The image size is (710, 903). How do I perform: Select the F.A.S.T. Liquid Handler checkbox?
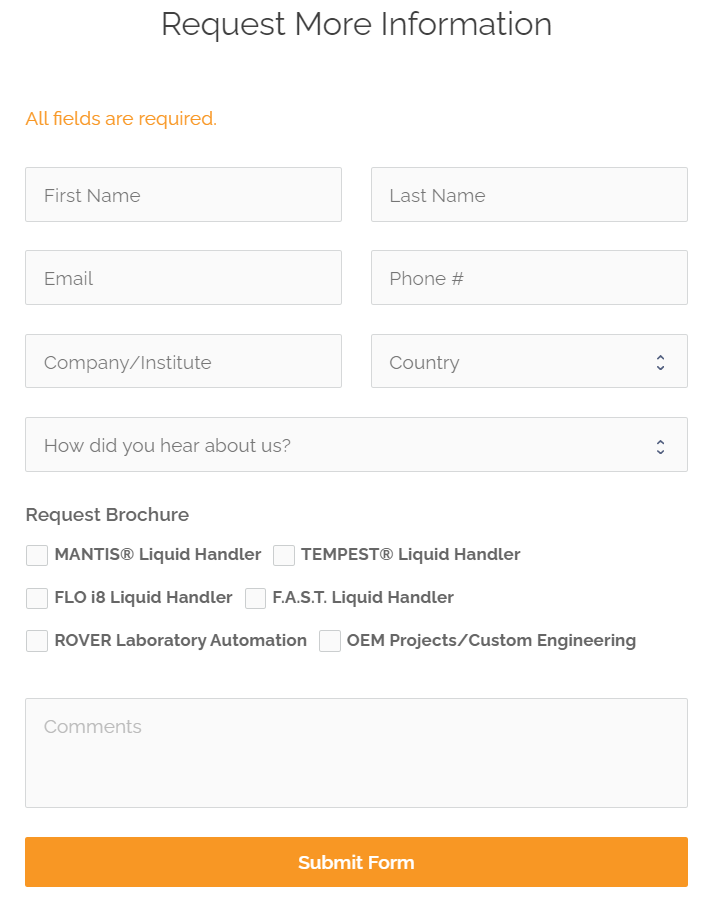(256, 598)
